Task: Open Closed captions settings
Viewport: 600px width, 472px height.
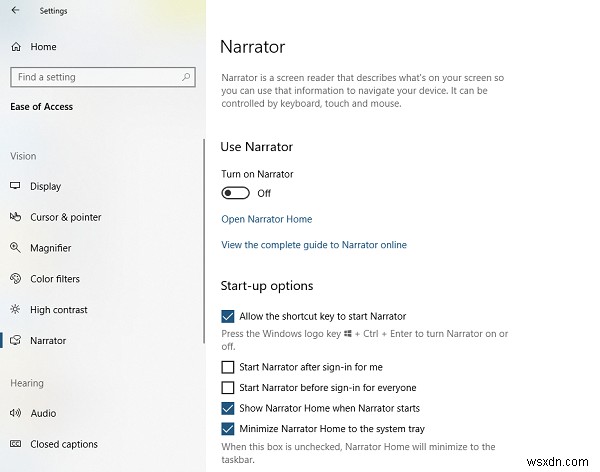Action: tap(64, 444)
